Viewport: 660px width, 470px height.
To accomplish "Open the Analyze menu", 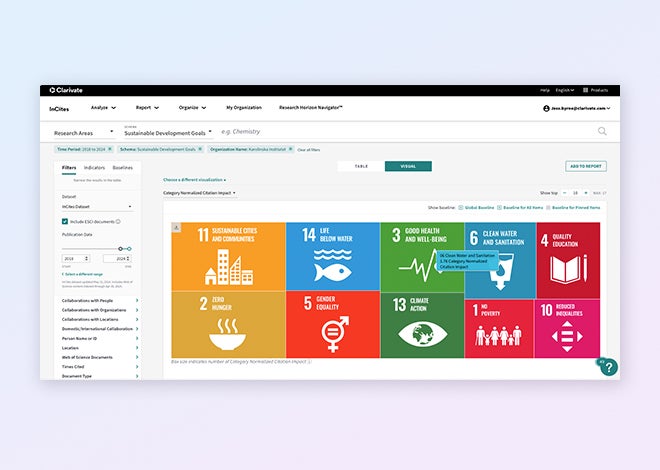I will click(x=103, y=107).
